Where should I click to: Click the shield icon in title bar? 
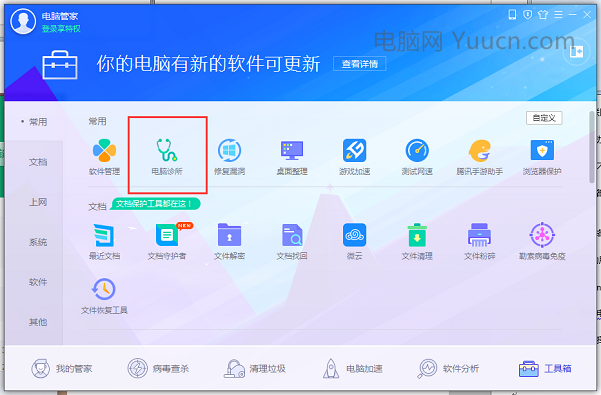click(x=528, y=15)
